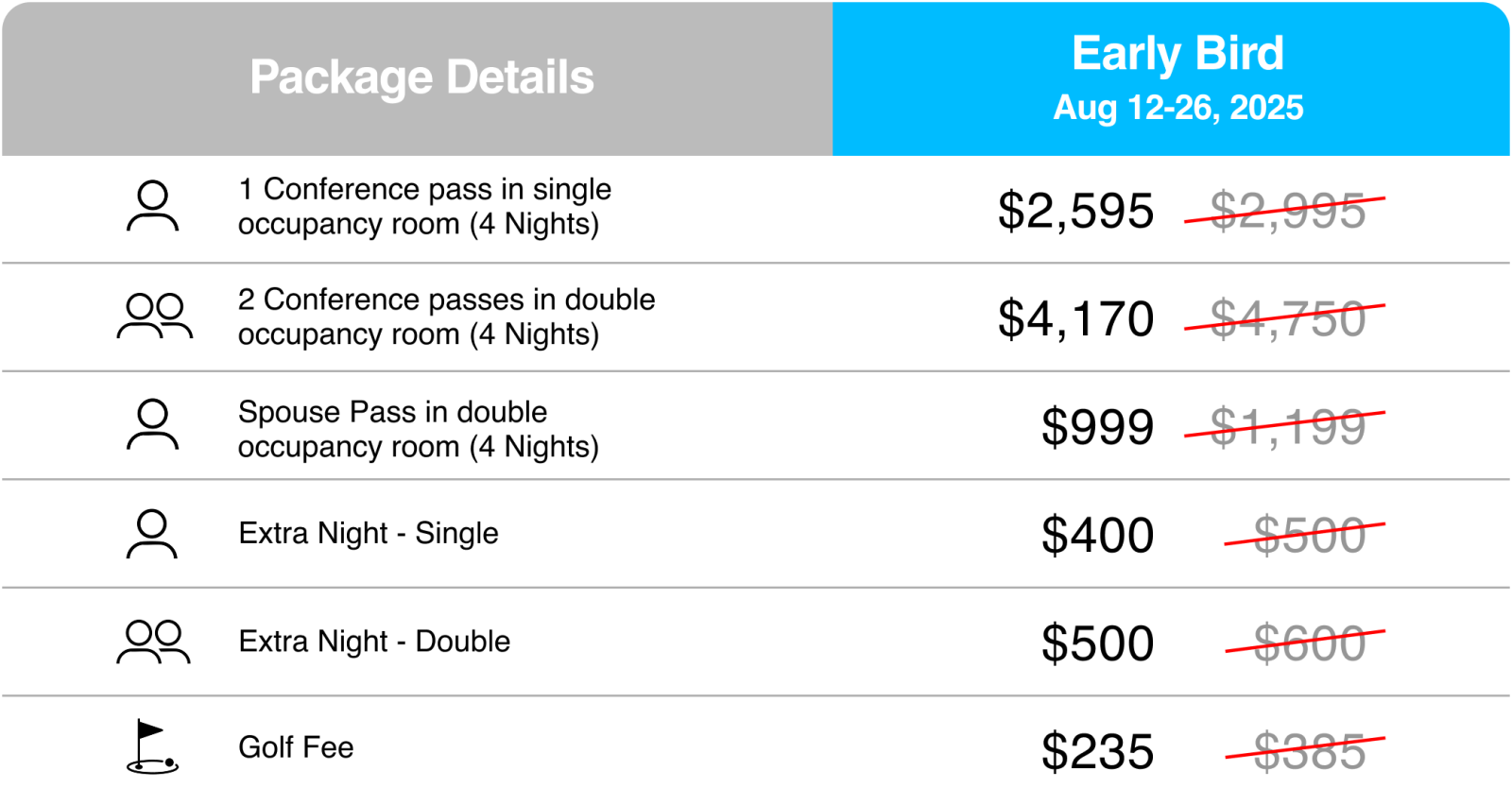
Task: Click the Golf Fee label
Action: [296, 747]
